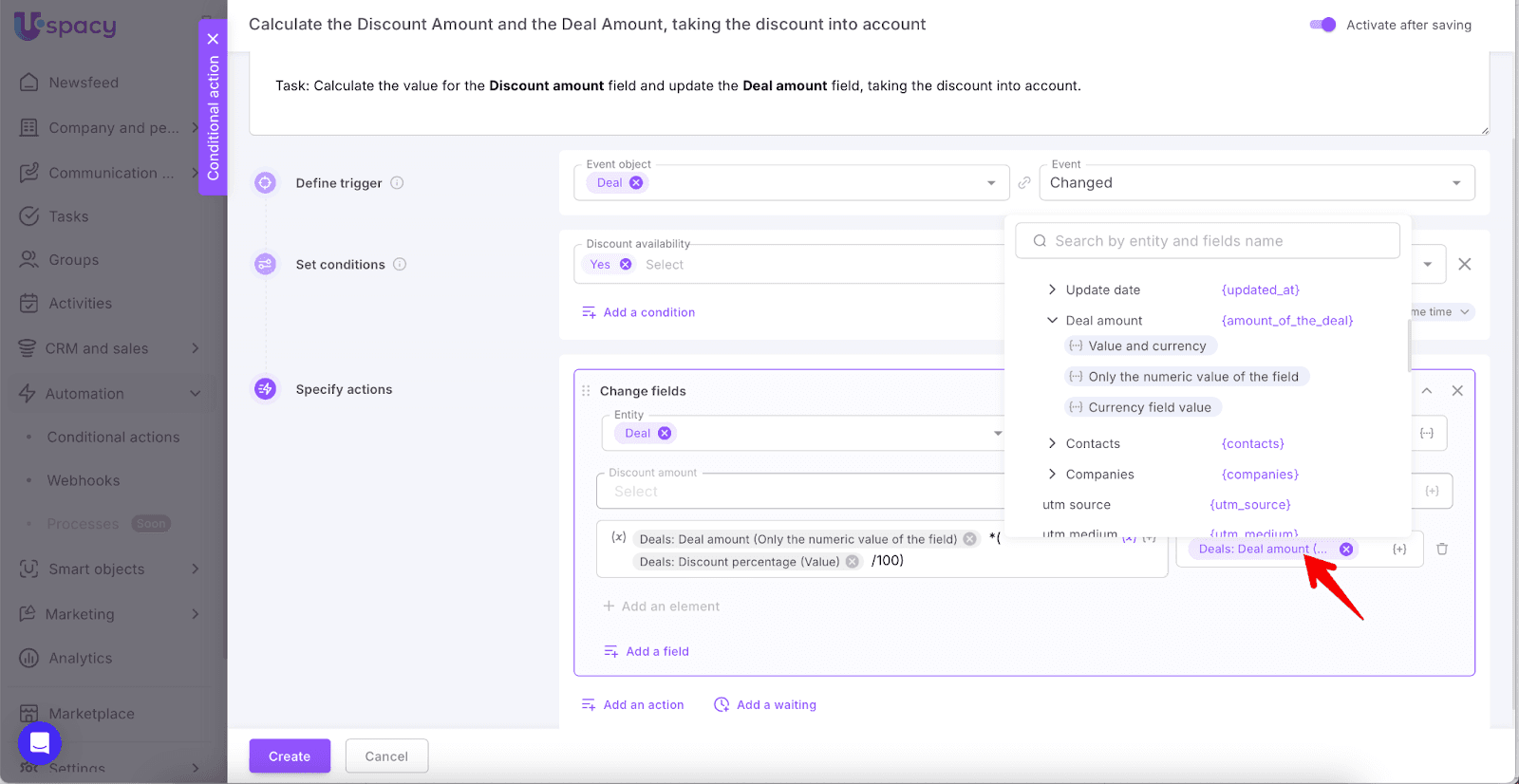The width and height of the screenshot is (1519, 784).
Task: Remove the Deals: Deal amount target tag
Action: (1346, 550)
